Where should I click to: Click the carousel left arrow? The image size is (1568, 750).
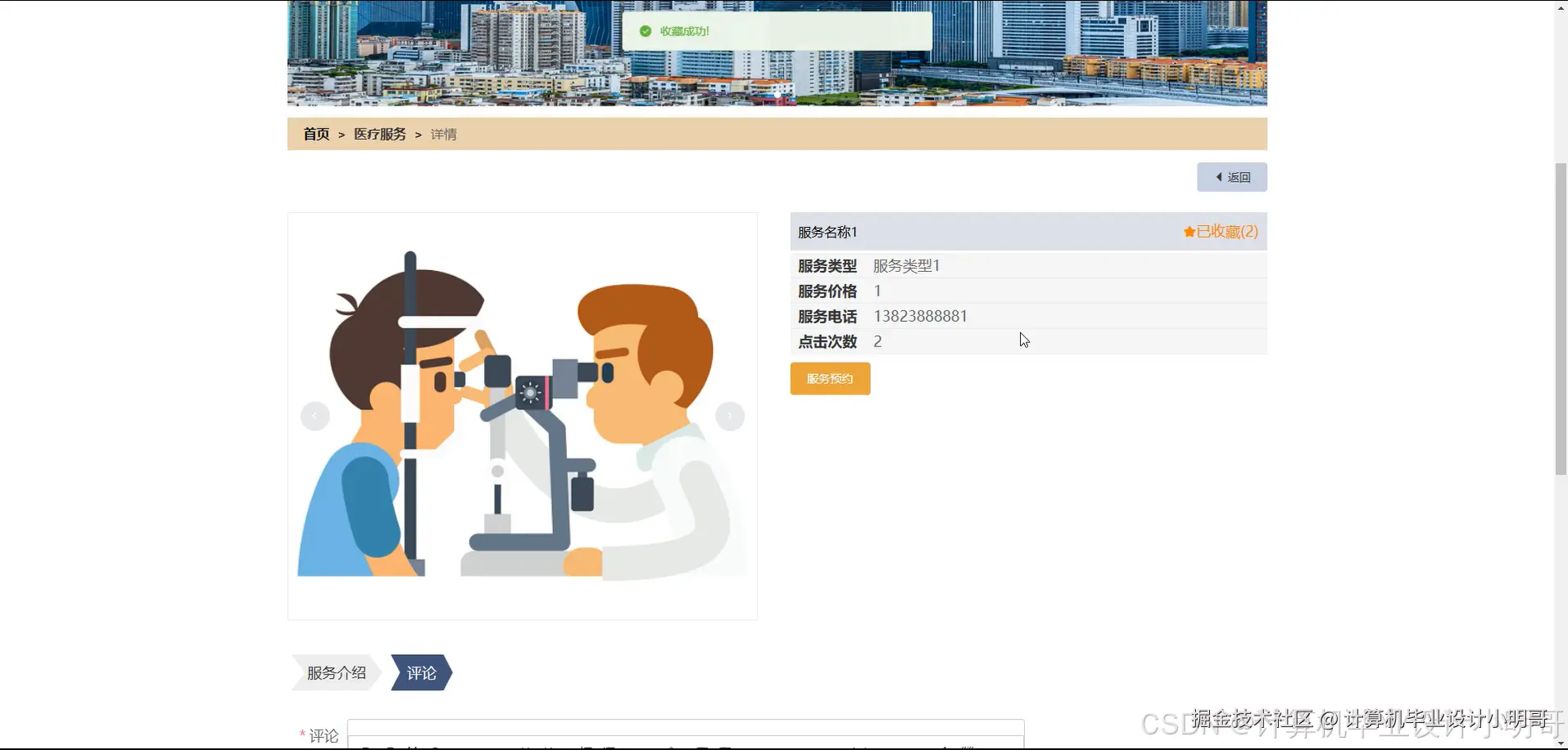(x=315, y=415)
